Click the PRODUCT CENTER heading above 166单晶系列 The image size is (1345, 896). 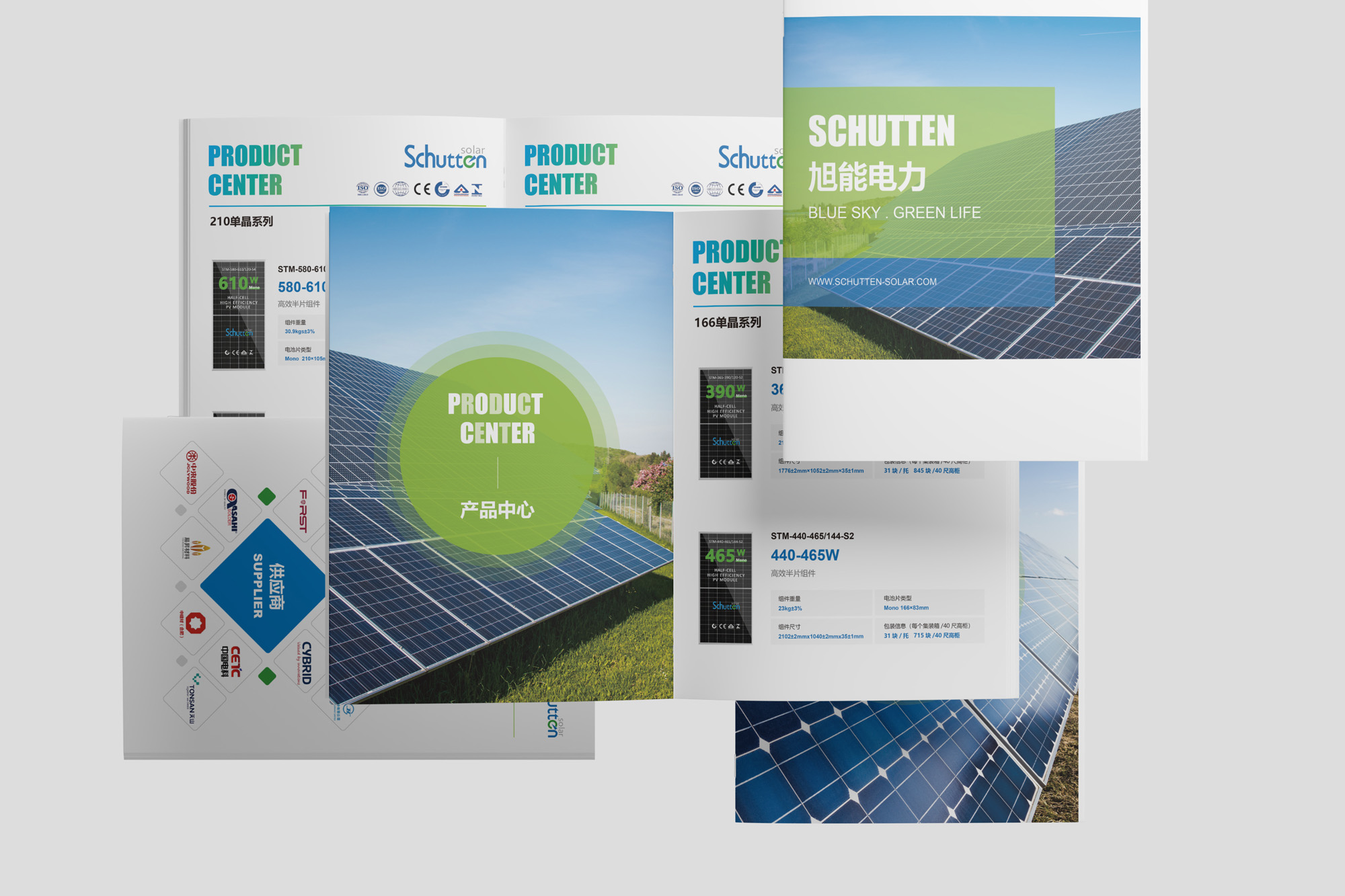coord(736,268)
